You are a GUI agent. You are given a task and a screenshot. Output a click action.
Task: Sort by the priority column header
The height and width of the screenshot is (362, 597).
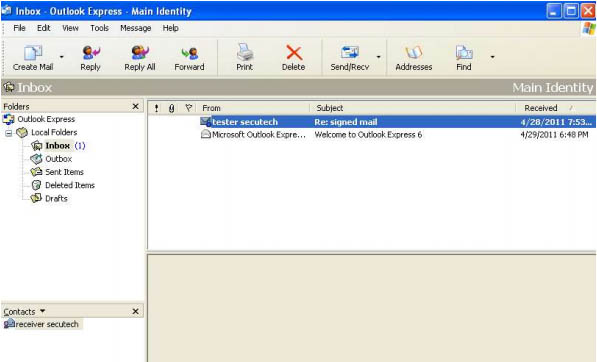coord(156,108)
